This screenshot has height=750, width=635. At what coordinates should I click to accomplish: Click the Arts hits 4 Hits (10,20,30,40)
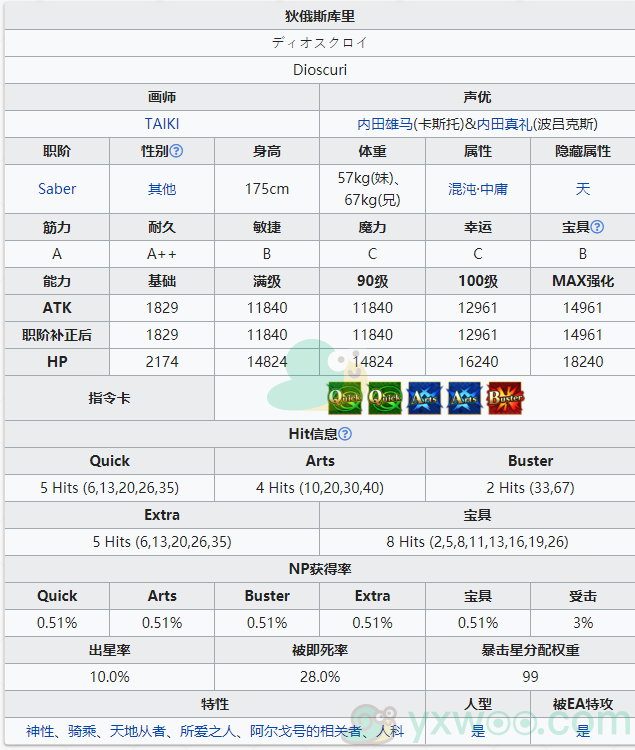pyautogui.click(x=320, y=488)
